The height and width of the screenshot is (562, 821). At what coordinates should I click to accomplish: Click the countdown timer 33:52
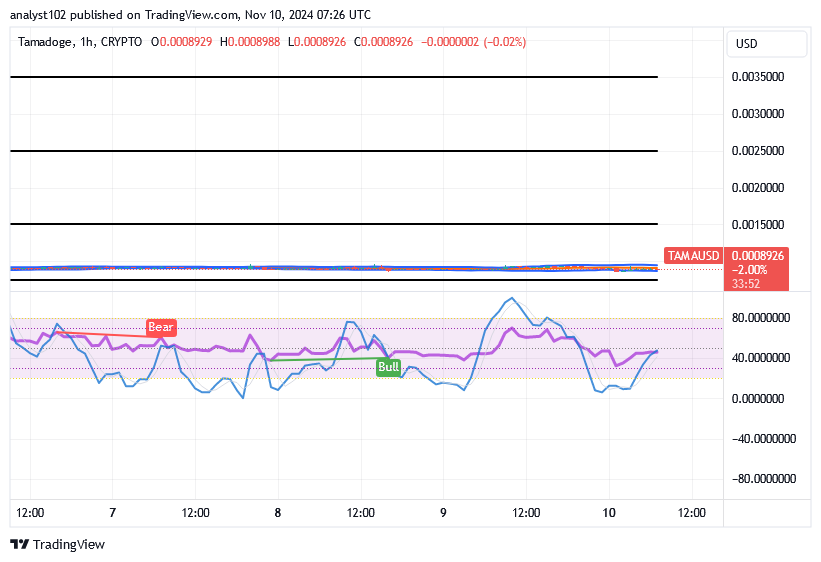746,284
